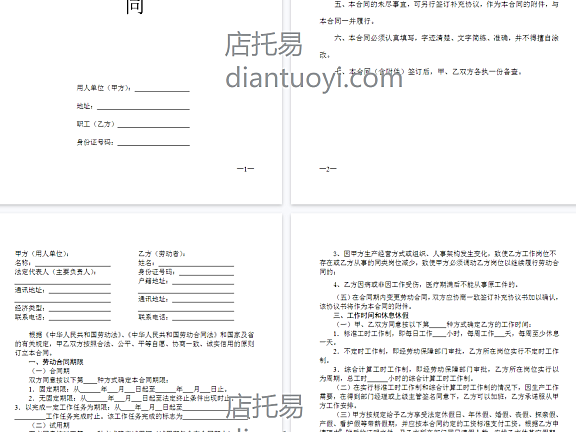Click the line "1. 固定期限"
Image resolution: width=576 pixels, height=432 pixels.
point(129,389)
